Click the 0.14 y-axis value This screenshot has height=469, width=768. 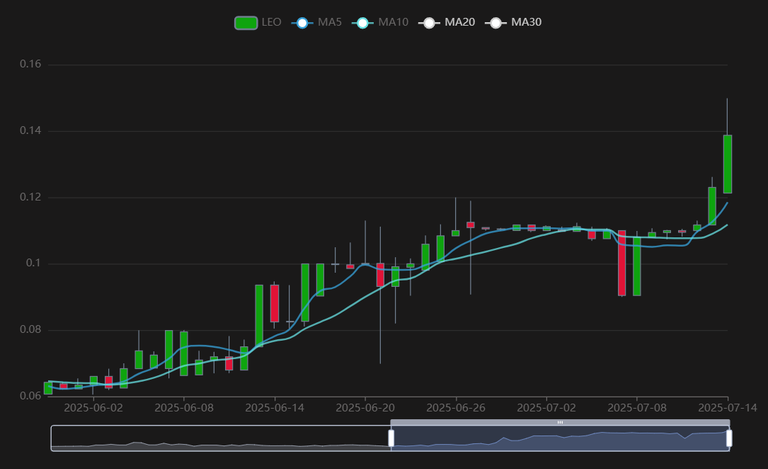tap(30, 131)
